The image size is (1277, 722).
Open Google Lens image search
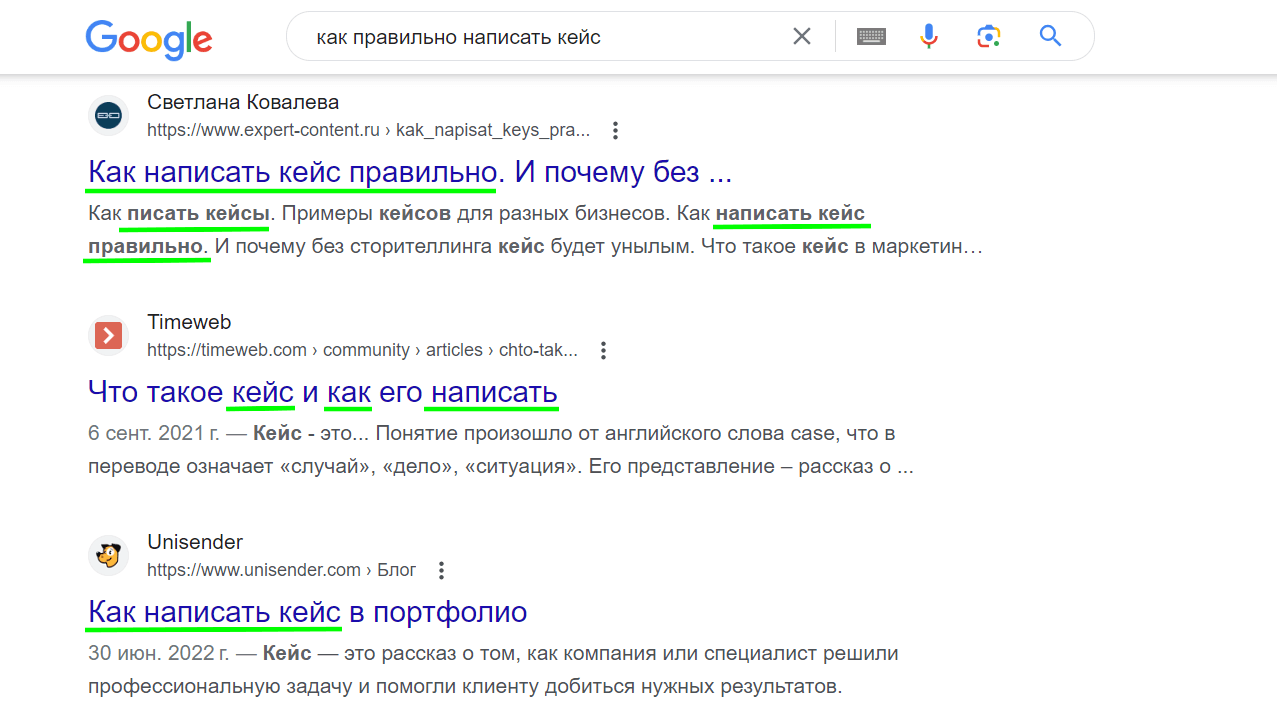(x=989, y=37)
